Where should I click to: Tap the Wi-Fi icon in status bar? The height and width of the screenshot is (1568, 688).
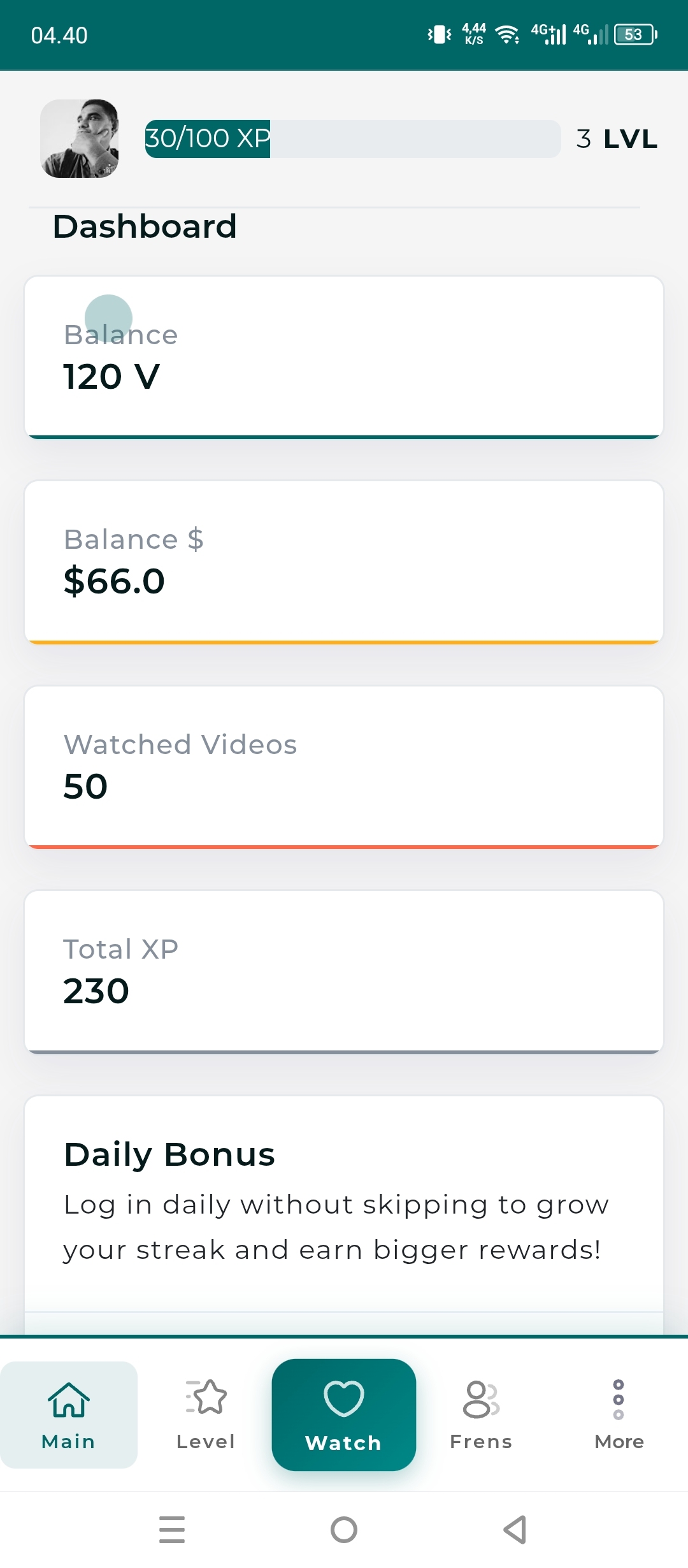click(507, 34)
